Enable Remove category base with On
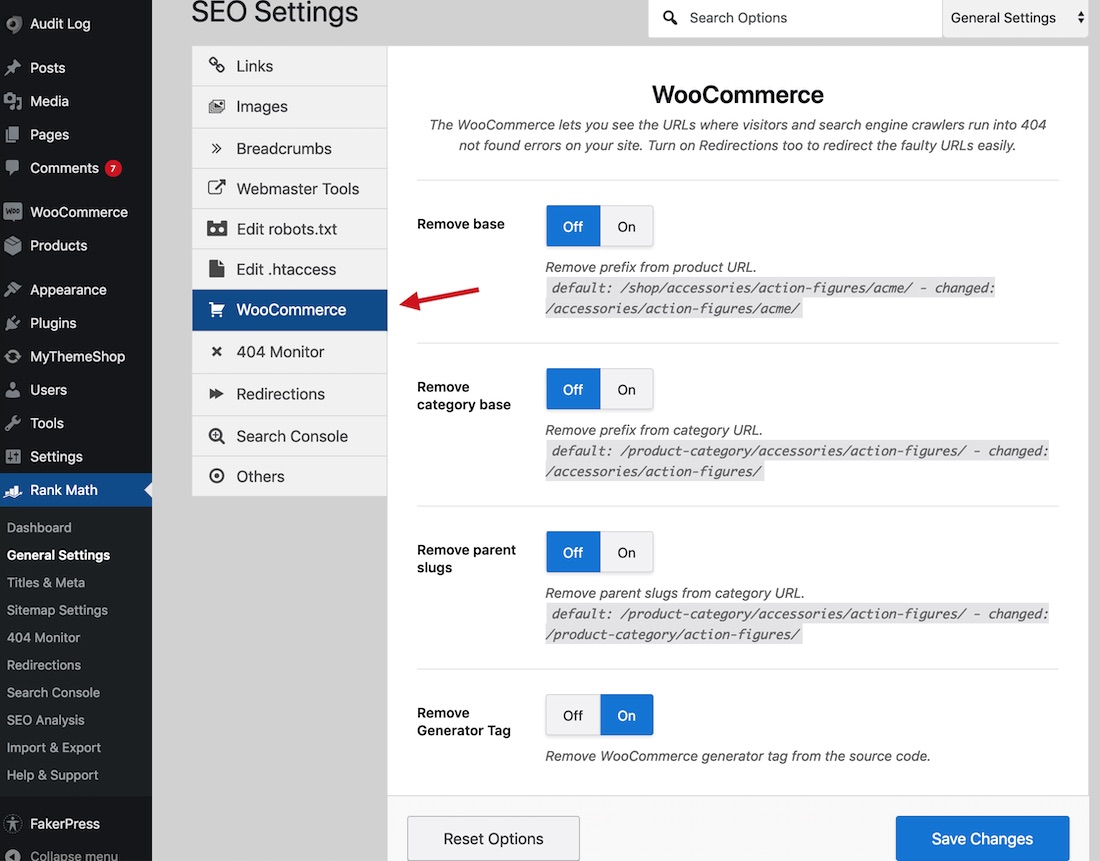The width and height of the screenshot is (1100, 861). point(626,389)
